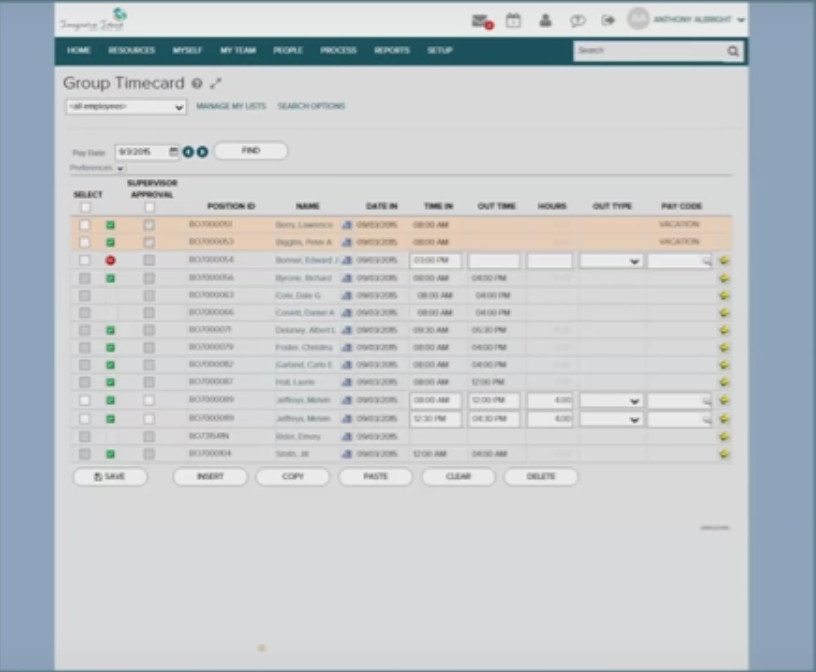This screenshot has height=672, width=816.
Task: Click the logout icon in the top bar
Action: 607,21
